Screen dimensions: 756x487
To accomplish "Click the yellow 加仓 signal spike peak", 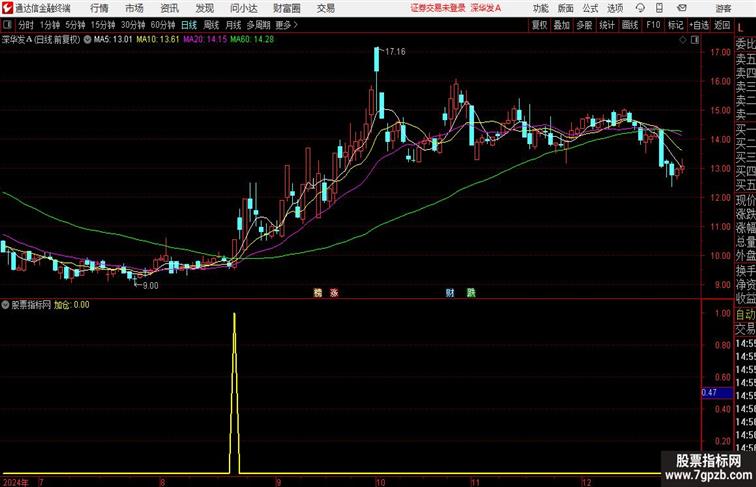I will pos(234,315).
